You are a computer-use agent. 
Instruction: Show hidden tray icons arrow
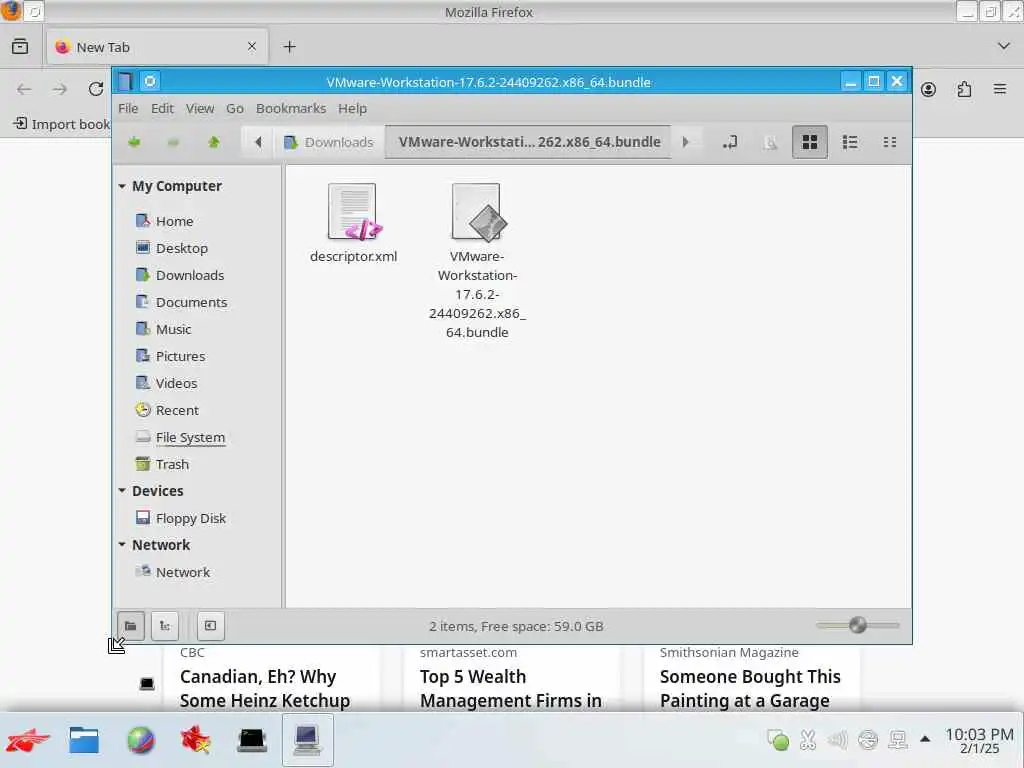pos(925,739)
